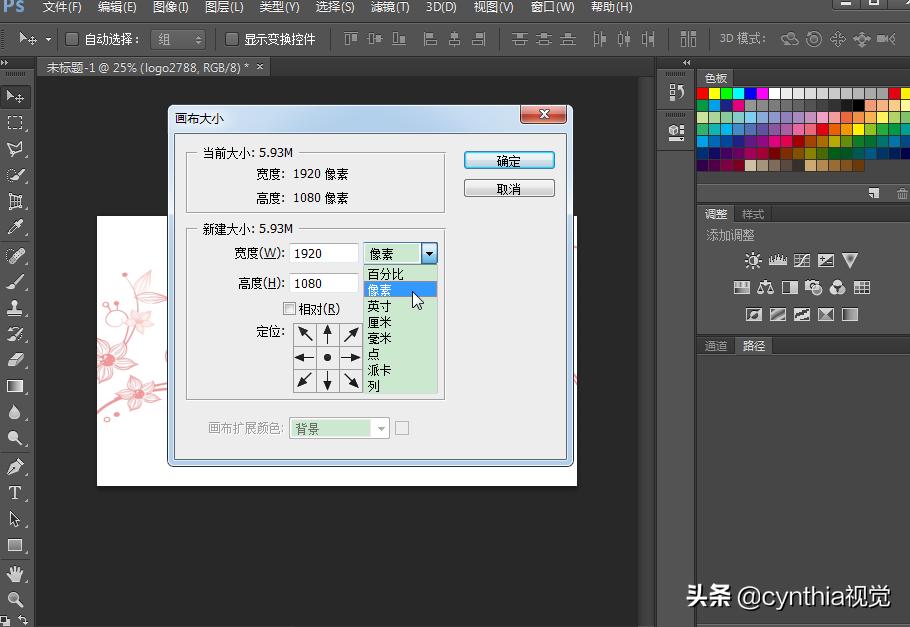Open the 滤镜 menu

390,8
